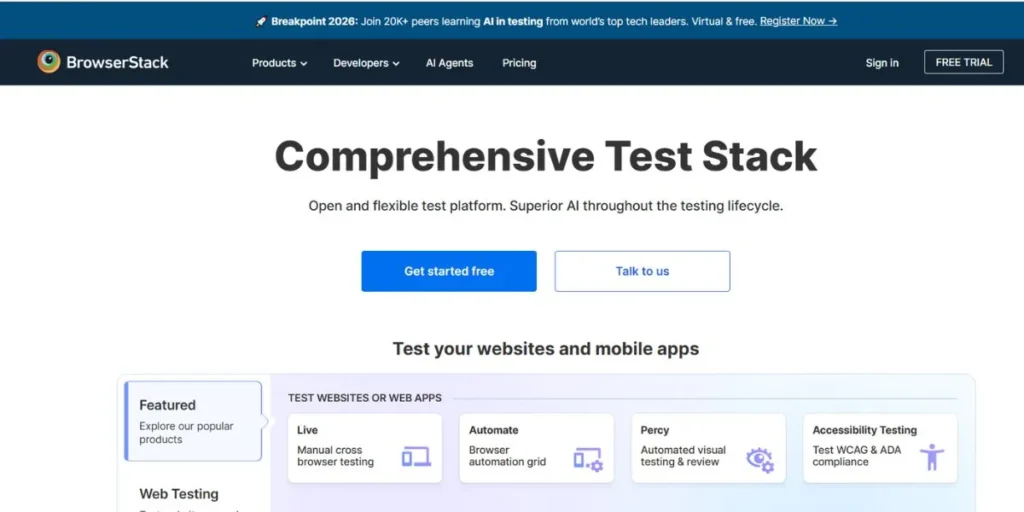This screenshot has width=1024, height=512.
Task: Open the AI Agents nav item
Action: (449, 63)
